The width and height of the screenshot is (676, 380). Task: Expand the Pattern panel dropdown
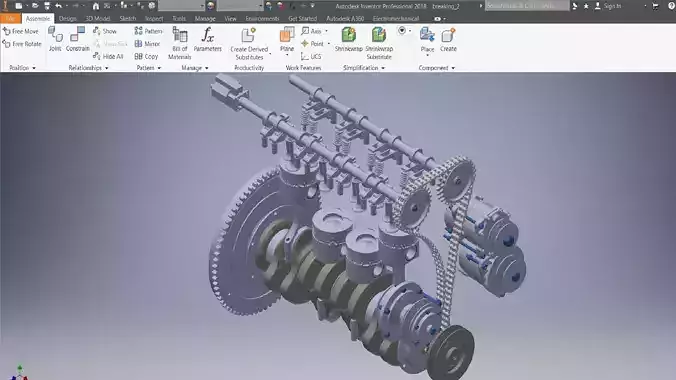coord(159,68)
